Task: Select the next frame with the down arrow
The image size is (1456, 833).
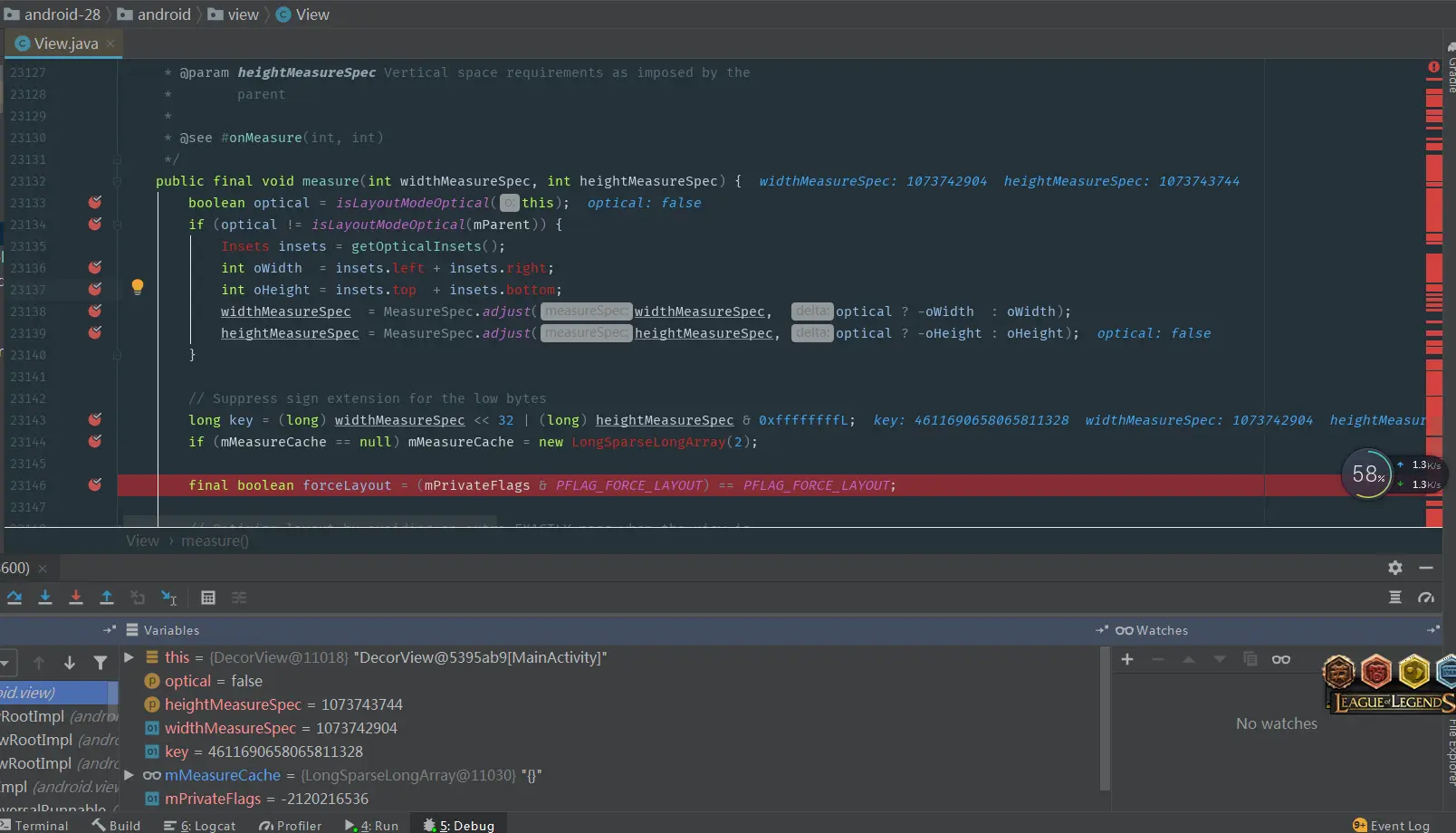Action: click(x=70, y=663)
